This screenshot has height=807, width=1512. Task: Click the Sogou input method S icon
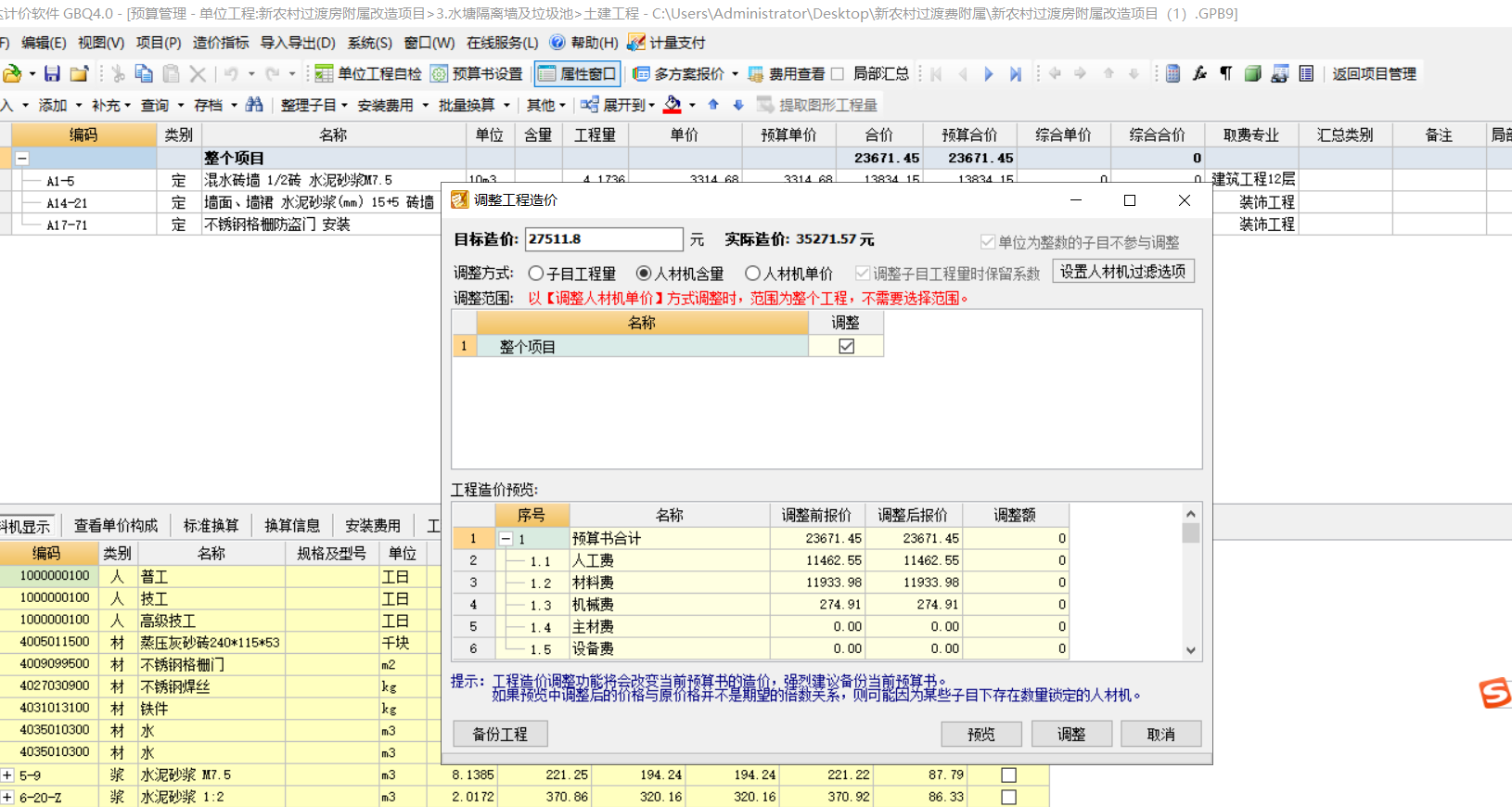(x=1495, y=693)
